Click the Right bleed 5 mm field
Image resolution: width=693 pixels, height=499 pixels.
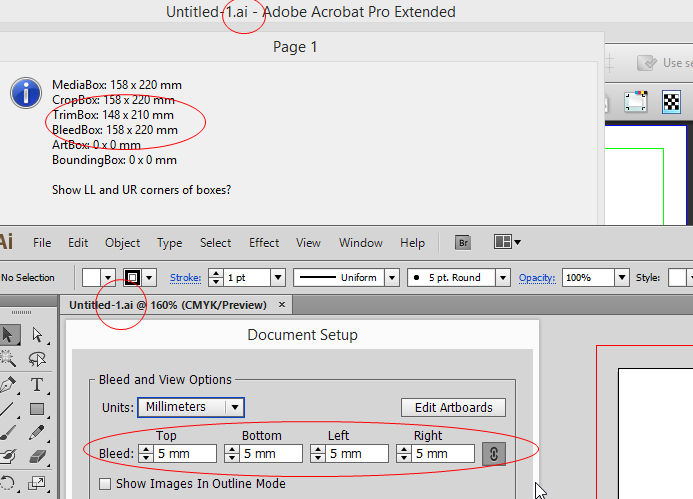pyautogui.click(x=443, y=454)
